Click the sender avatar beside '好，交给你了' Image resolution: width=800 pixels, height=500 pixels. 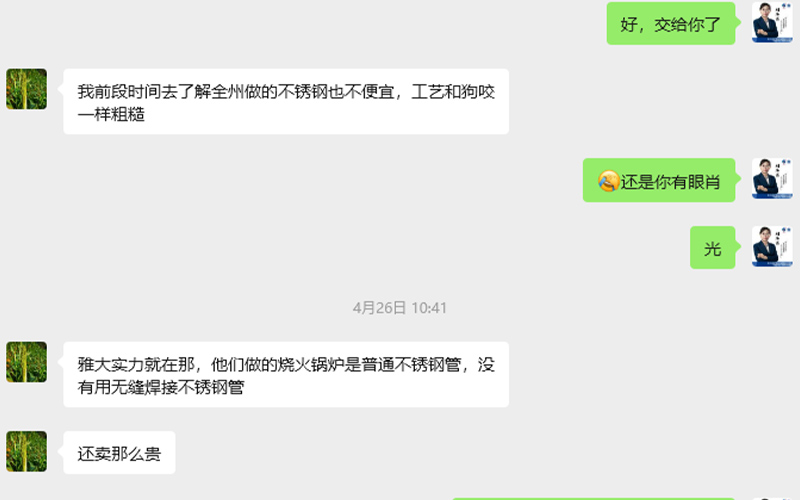[772, 22]
